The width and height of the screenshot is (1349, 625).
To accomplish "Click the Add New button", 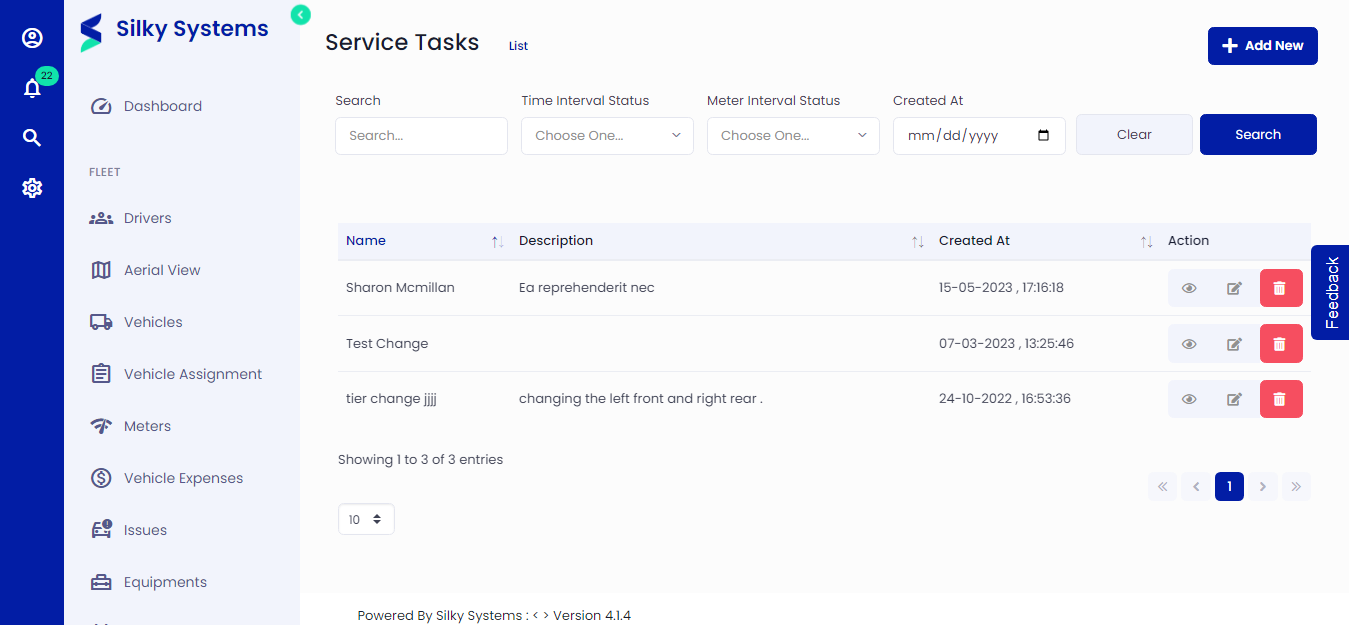I will point(1262,45).
